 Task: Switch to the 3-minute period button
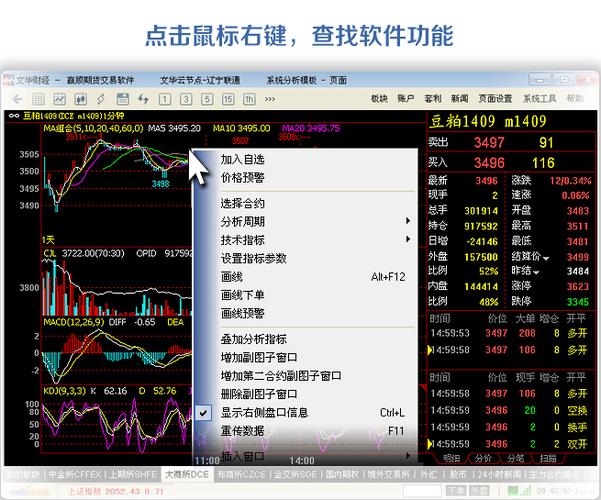coord(186,100)
